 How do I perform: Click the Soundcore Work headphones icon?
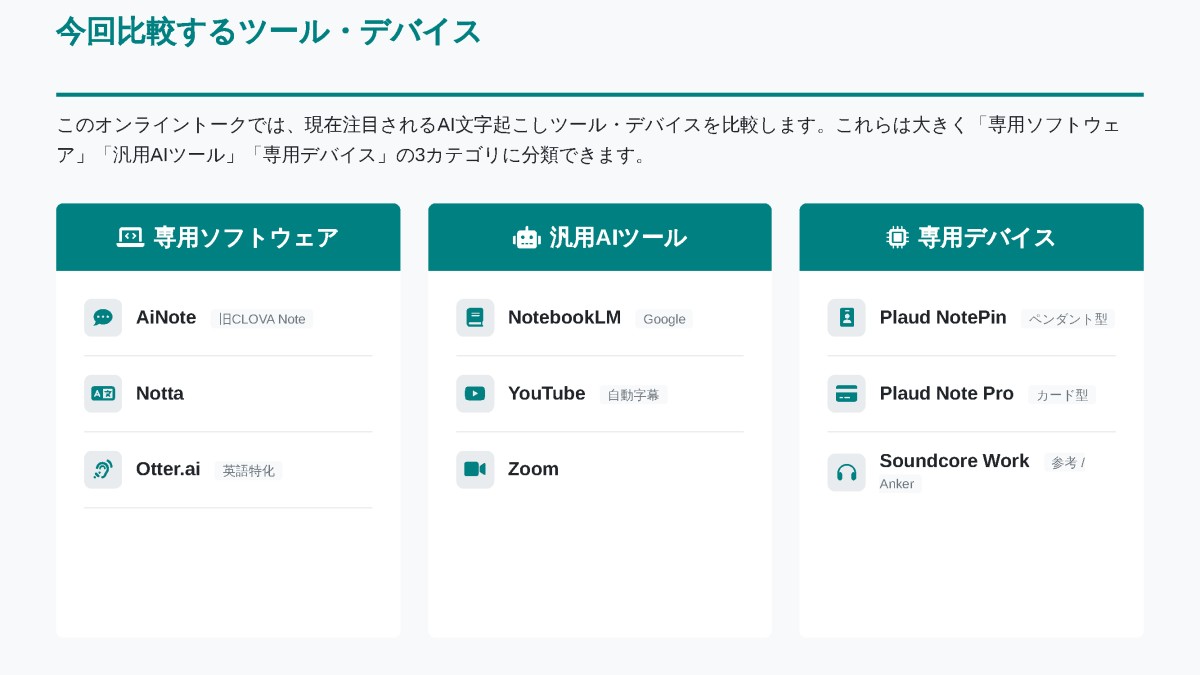846,472
